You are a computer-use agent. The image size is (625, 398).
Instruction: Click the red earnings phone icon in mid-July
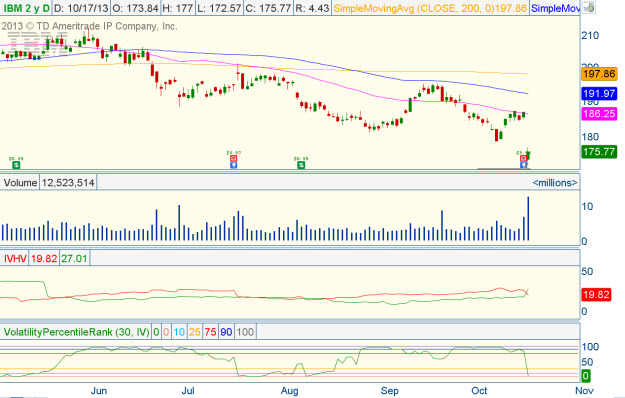[234, 159]
